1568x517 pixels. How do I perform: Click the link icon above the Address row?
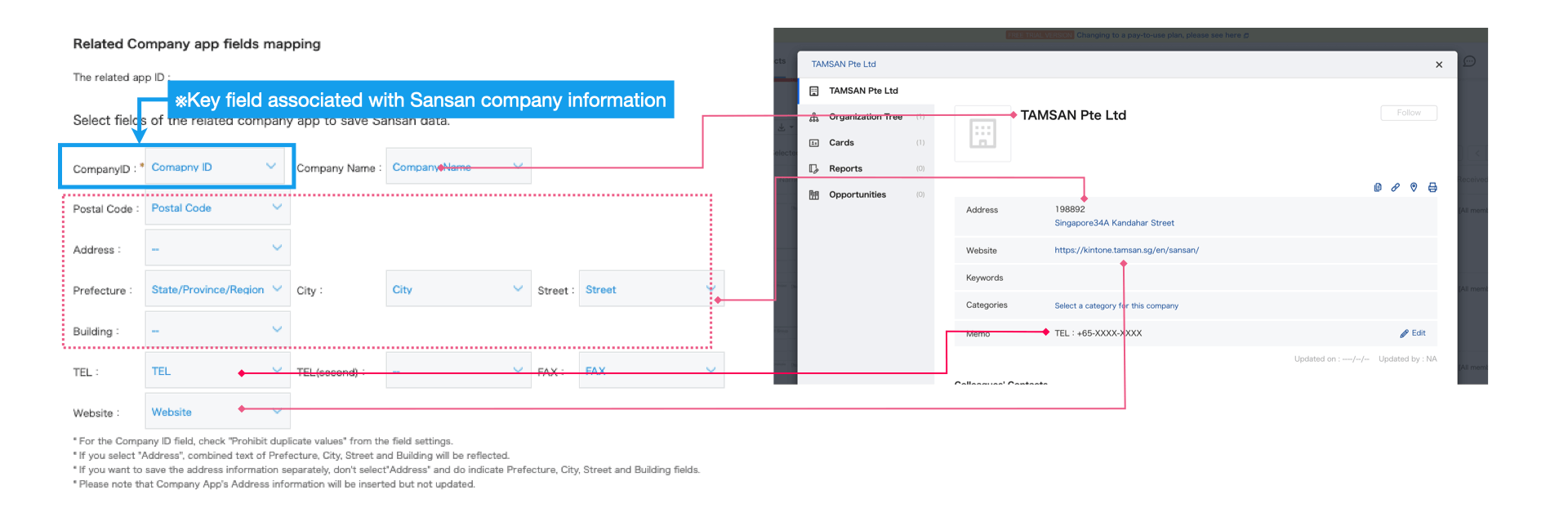point(1396,187)
